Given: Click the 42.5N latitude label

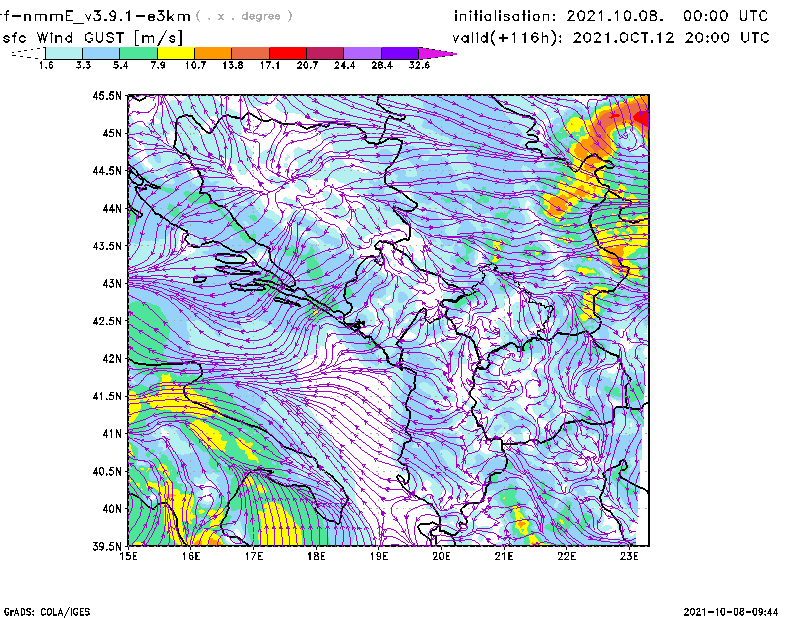Looking at the screenshot, I should pos(107,321).
